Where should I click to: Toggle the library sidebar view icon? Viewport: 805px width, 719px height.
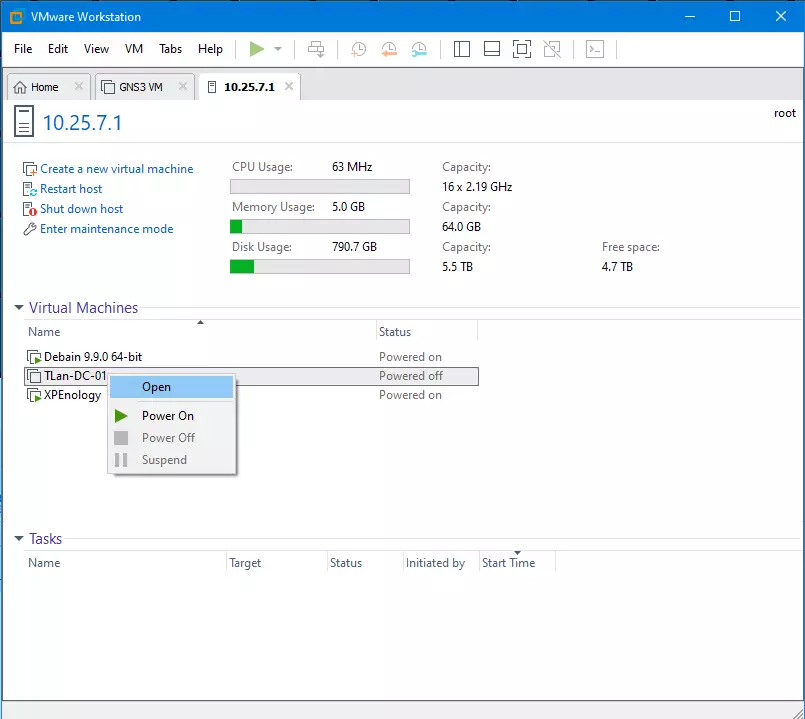click(461, 49)
